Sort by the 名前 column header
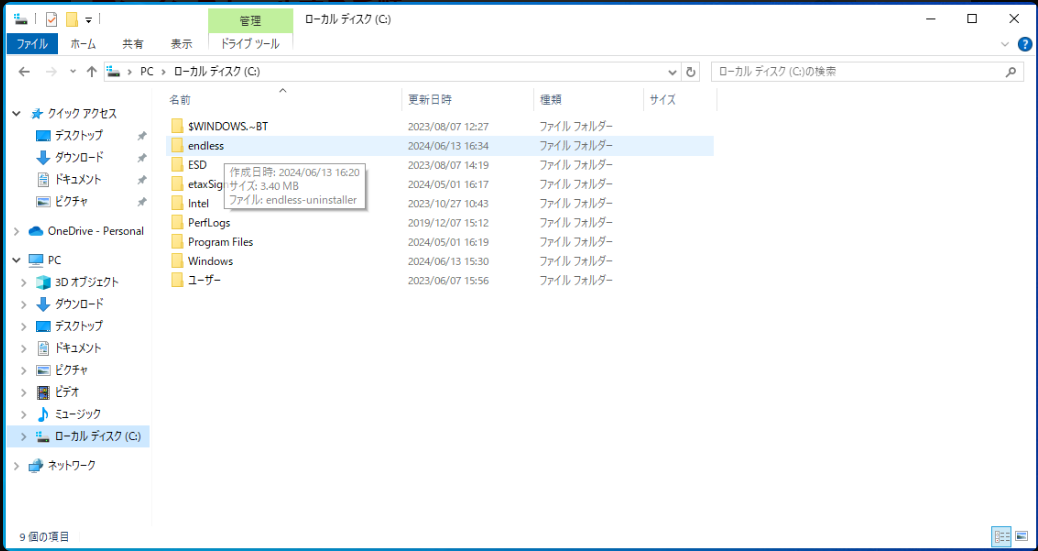Viewport: 1038px width, 551px height. (x=283, y=100)
